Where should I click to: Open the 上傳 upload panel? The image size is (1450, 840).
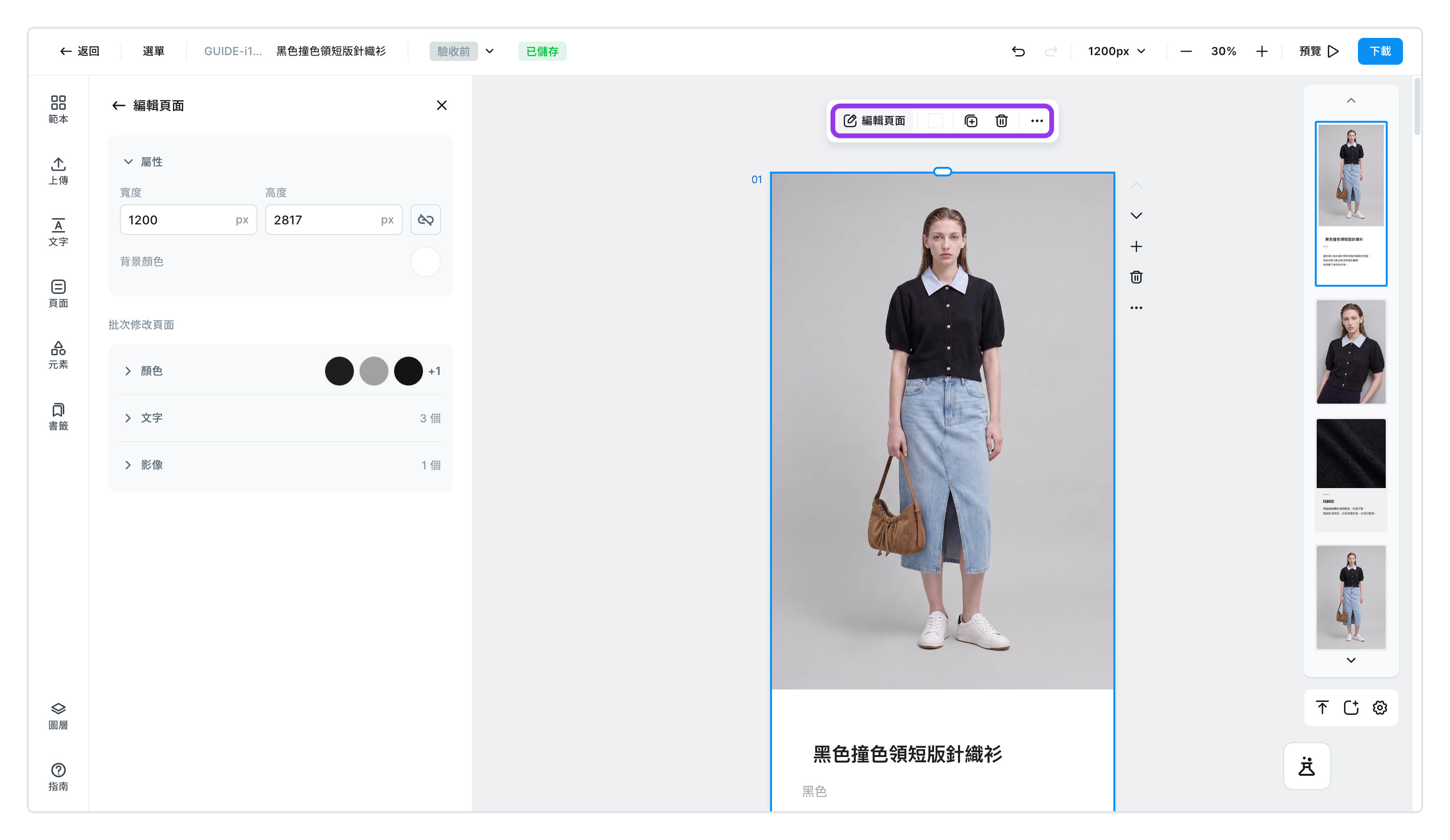(58, 171)
